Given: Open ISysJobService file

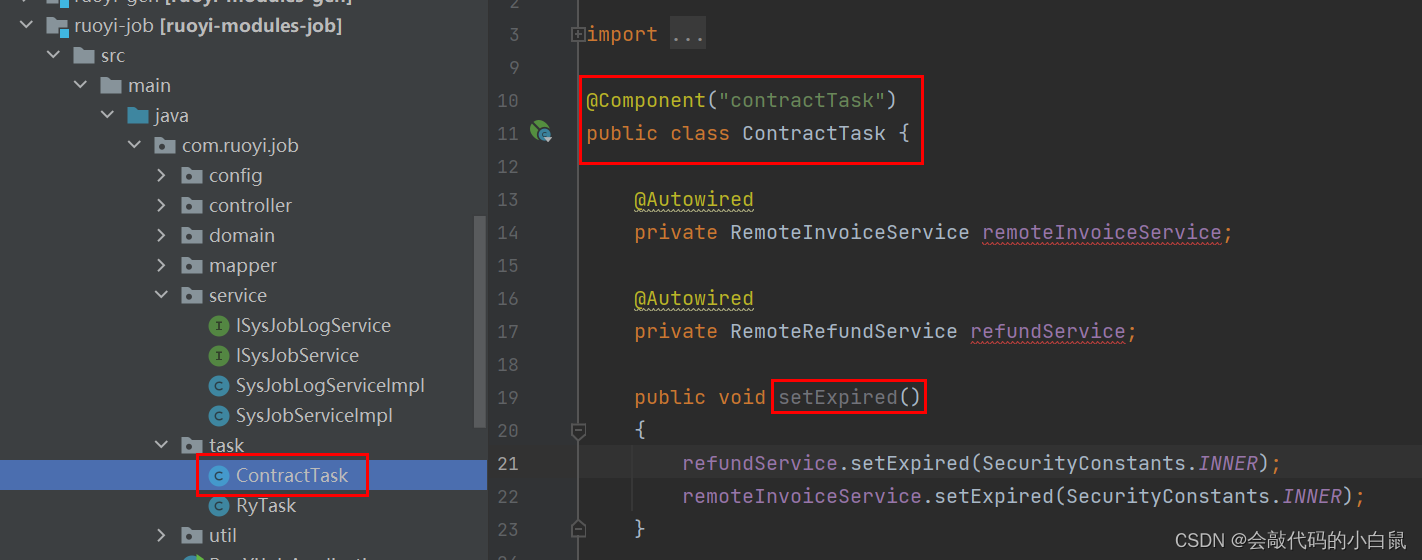Looking at the screenshot, I should pos(297,356).
